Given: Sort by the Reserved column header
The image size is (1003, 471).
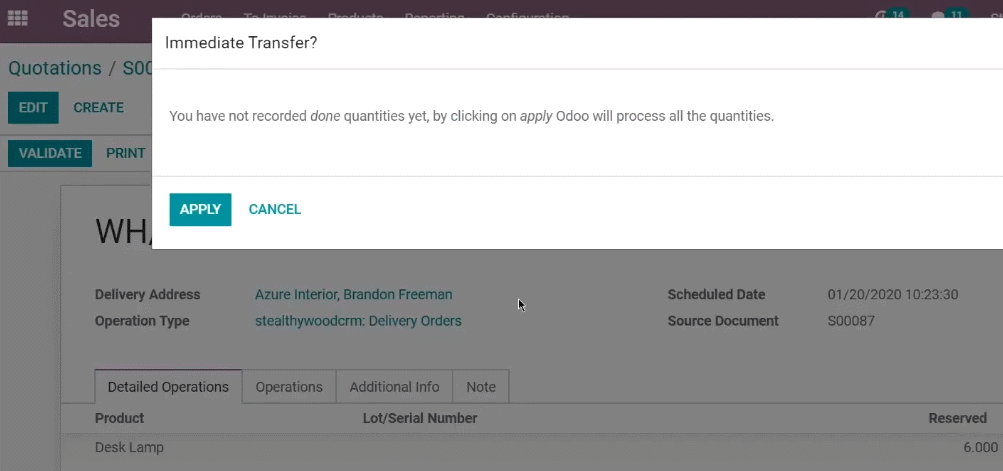Looking at the screenshot, I should 958,418.
